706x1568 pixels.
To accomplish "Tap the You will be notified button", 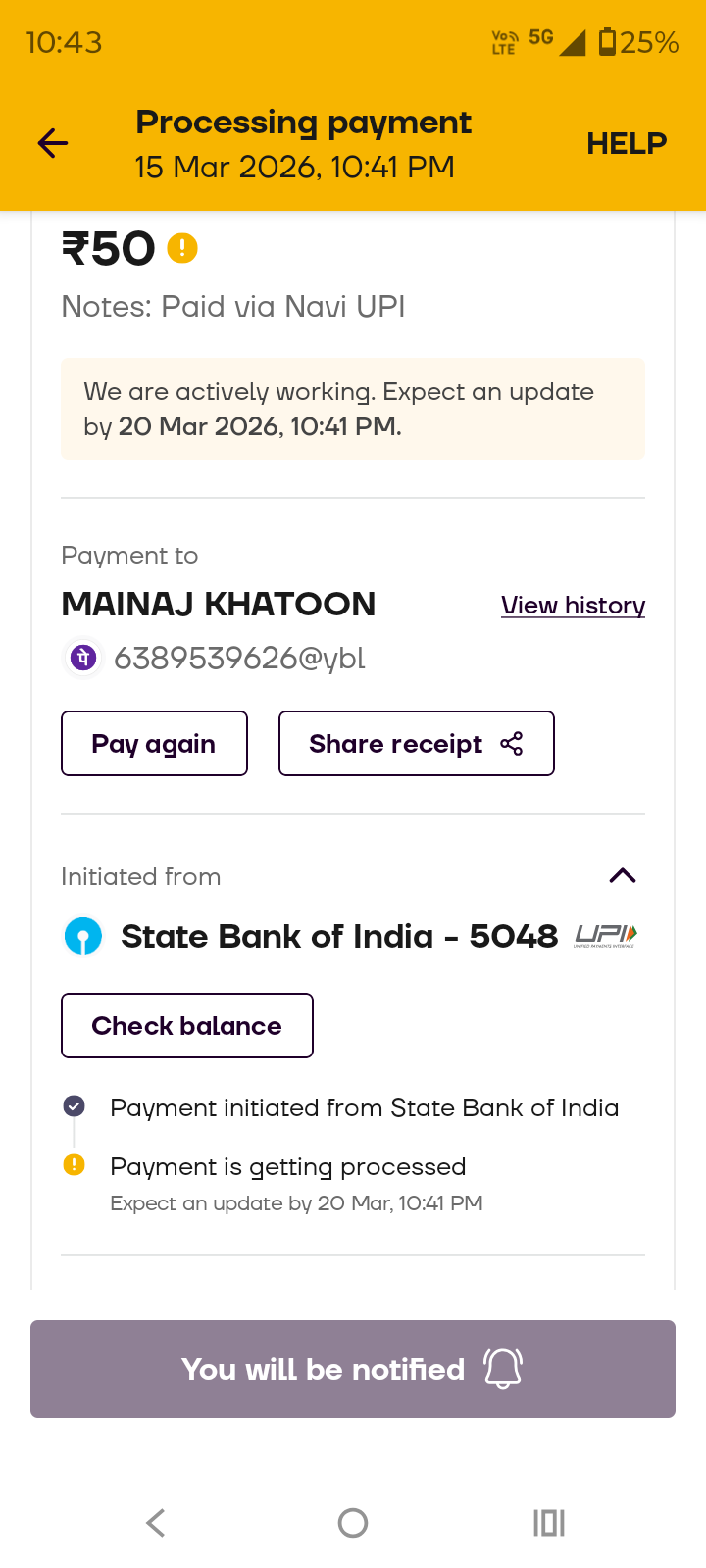I will [353, 1369].
